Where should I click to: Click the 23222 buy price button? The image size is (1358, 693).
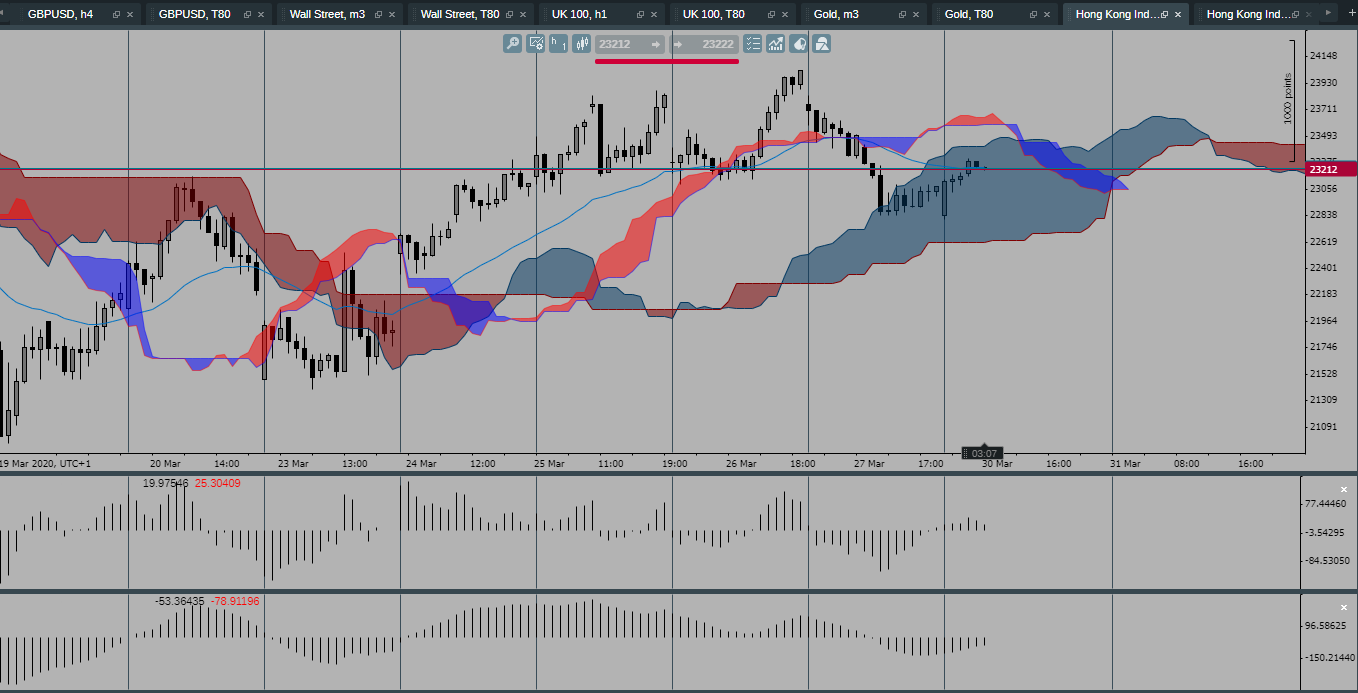pyautogui.click(x=704, y=44)
